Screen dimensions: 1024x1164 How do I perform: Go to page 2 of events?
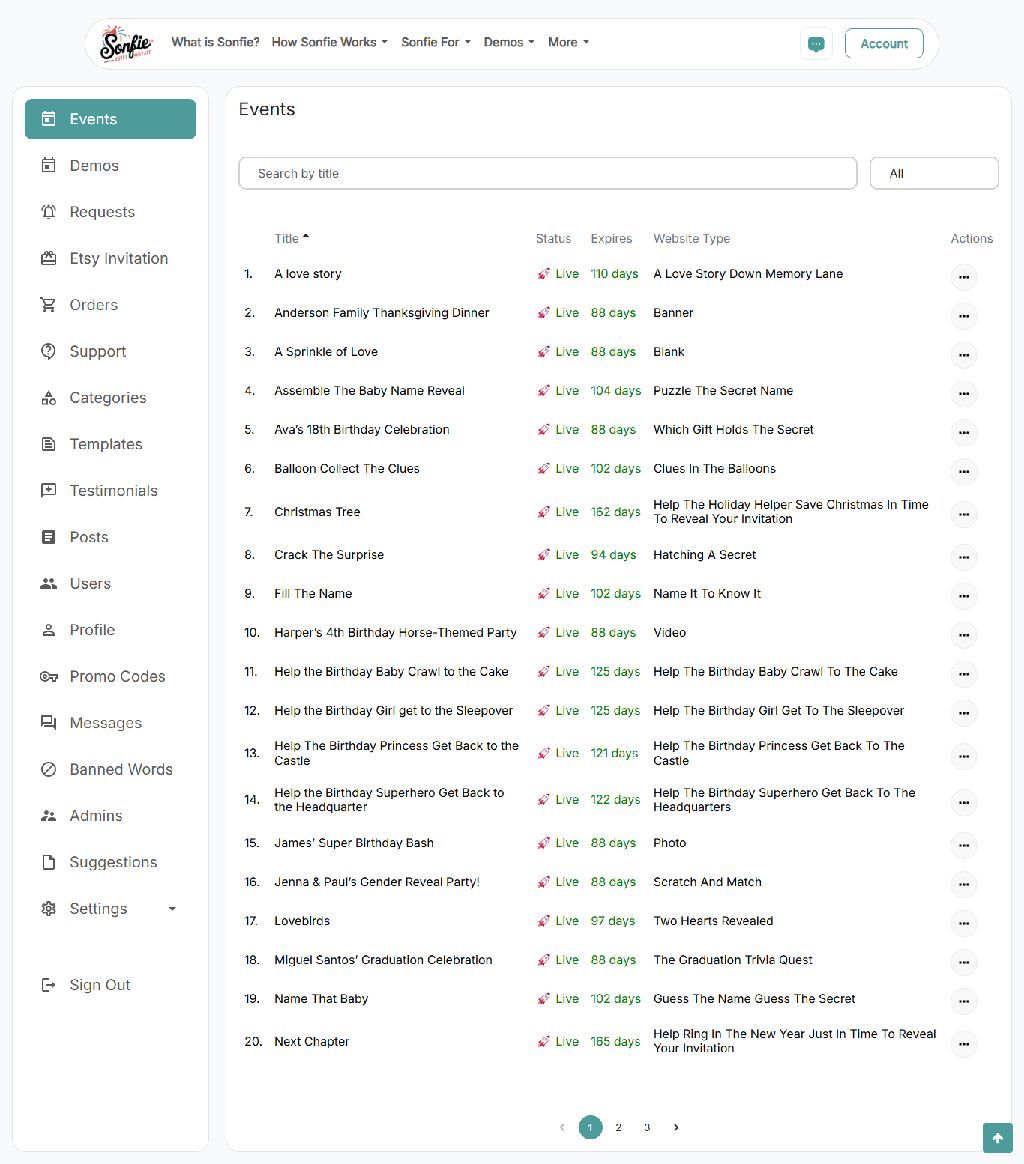pos(618,1127)
